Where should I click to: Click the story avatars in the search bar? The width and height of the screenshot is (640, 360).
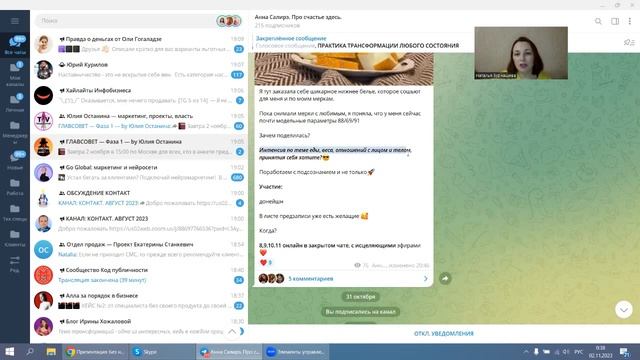pyautogui.click(x=229, y=21)
